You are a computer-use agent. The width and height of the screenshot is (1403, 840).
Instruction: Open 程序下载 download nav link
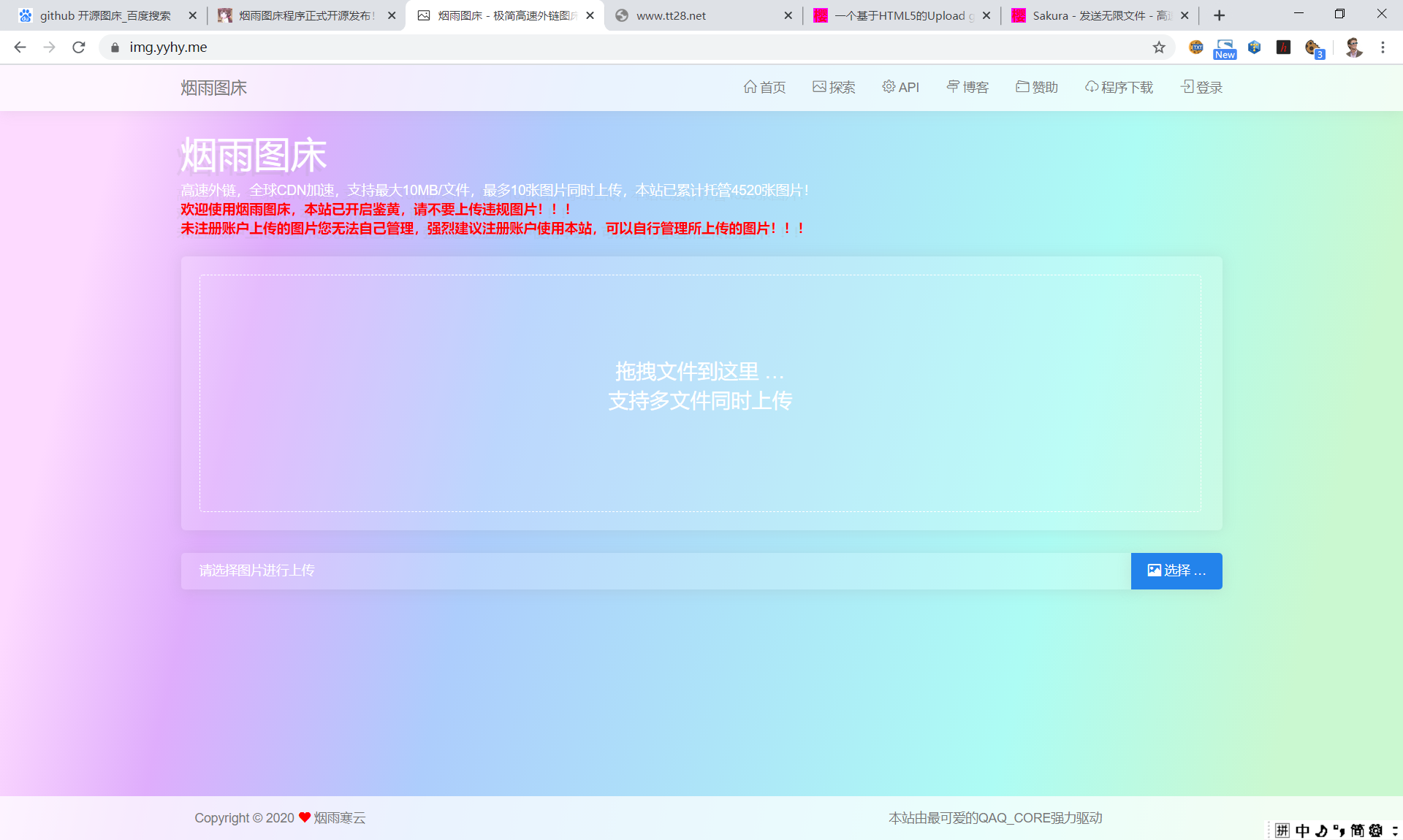coord(1119,88)
